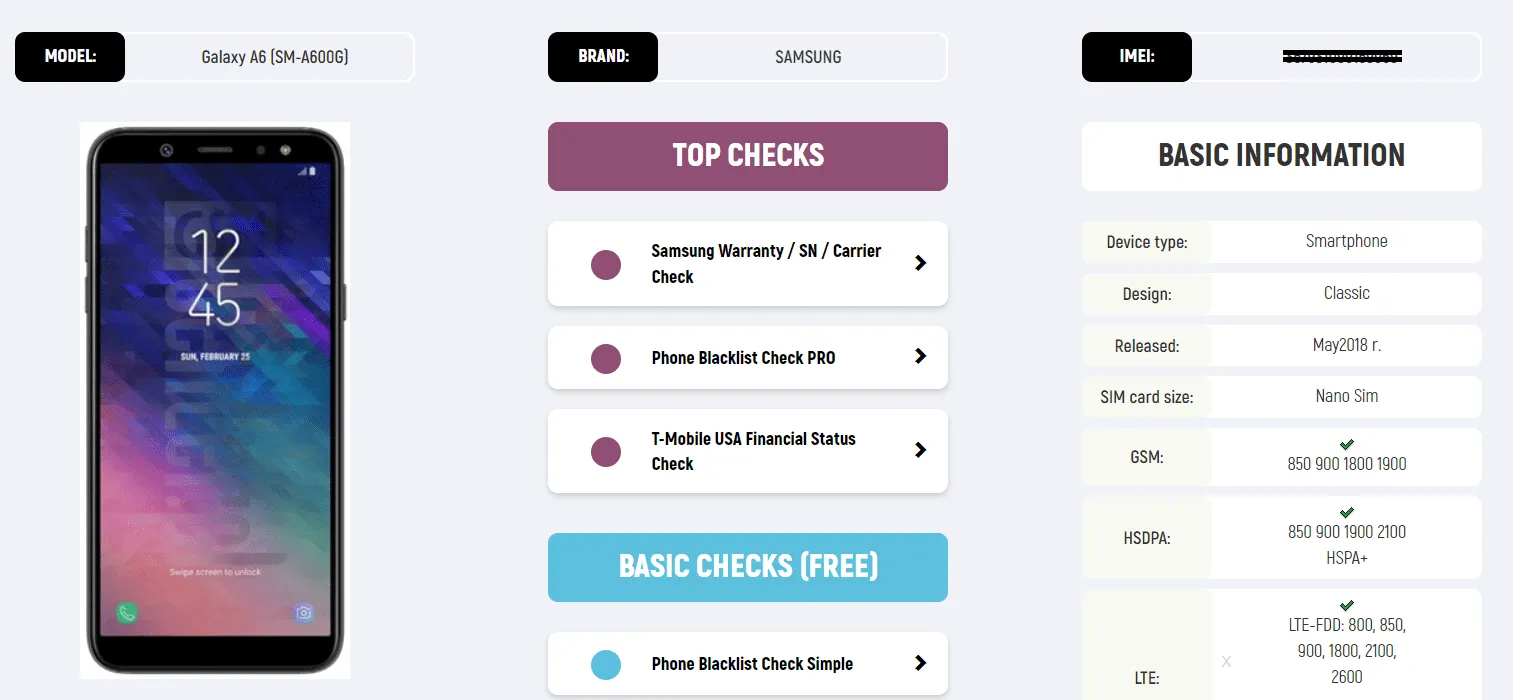The image size is (1513, 700).
Task: Expand Phone Blacklist Check Simple arrow
Action: 921,663
